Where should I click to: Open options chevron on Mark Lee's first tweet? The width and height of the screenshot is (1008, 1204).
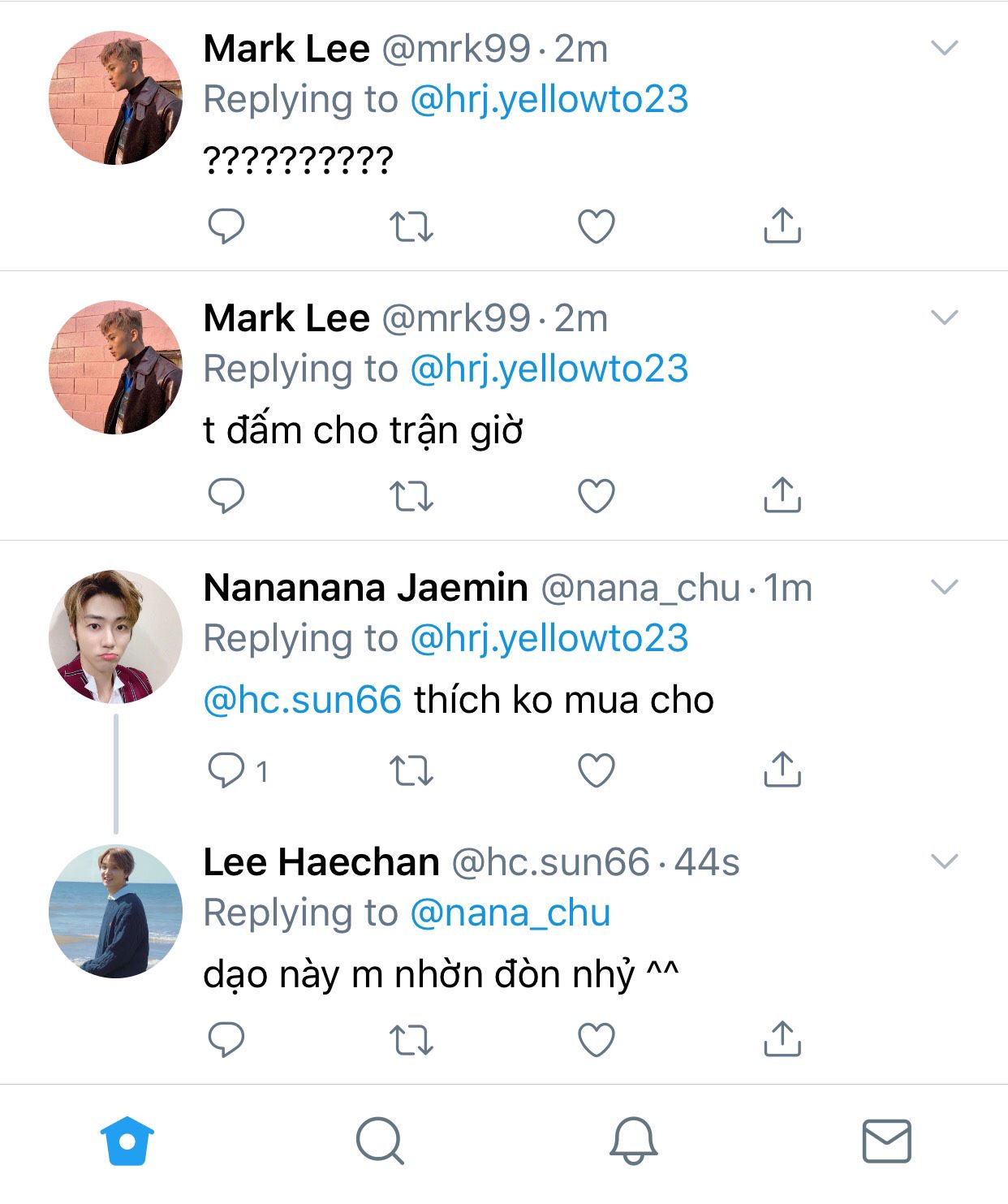[944, 48]
